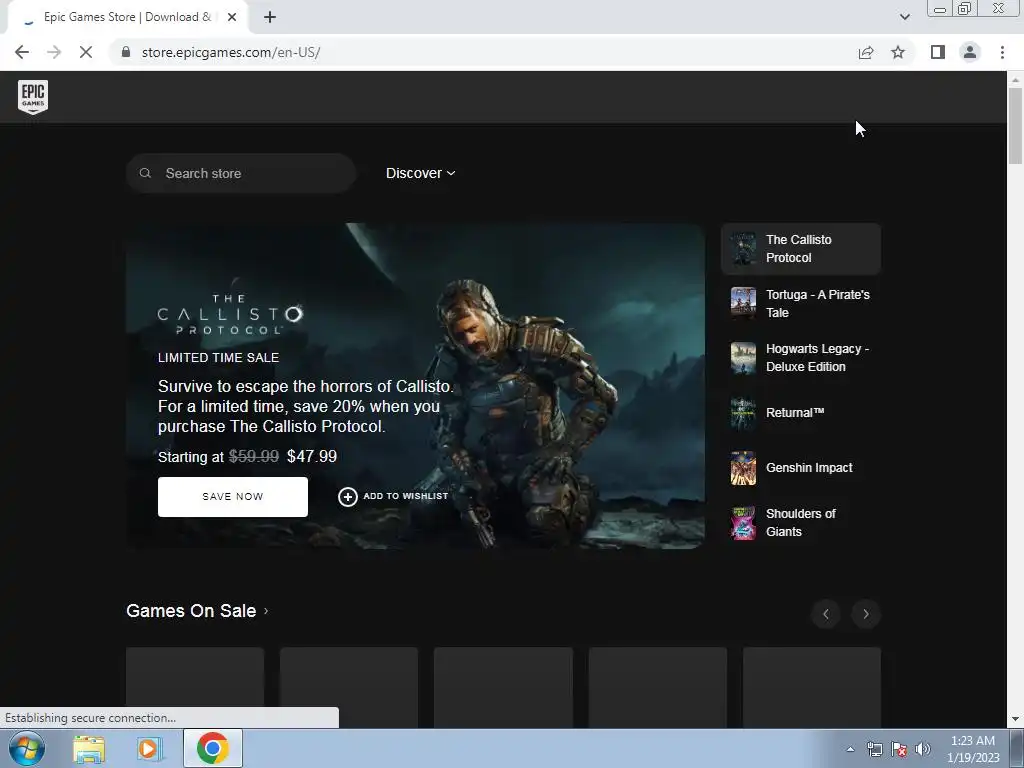Close the Epic Games Store tab

pyautogui.click(x=232, y=17)
